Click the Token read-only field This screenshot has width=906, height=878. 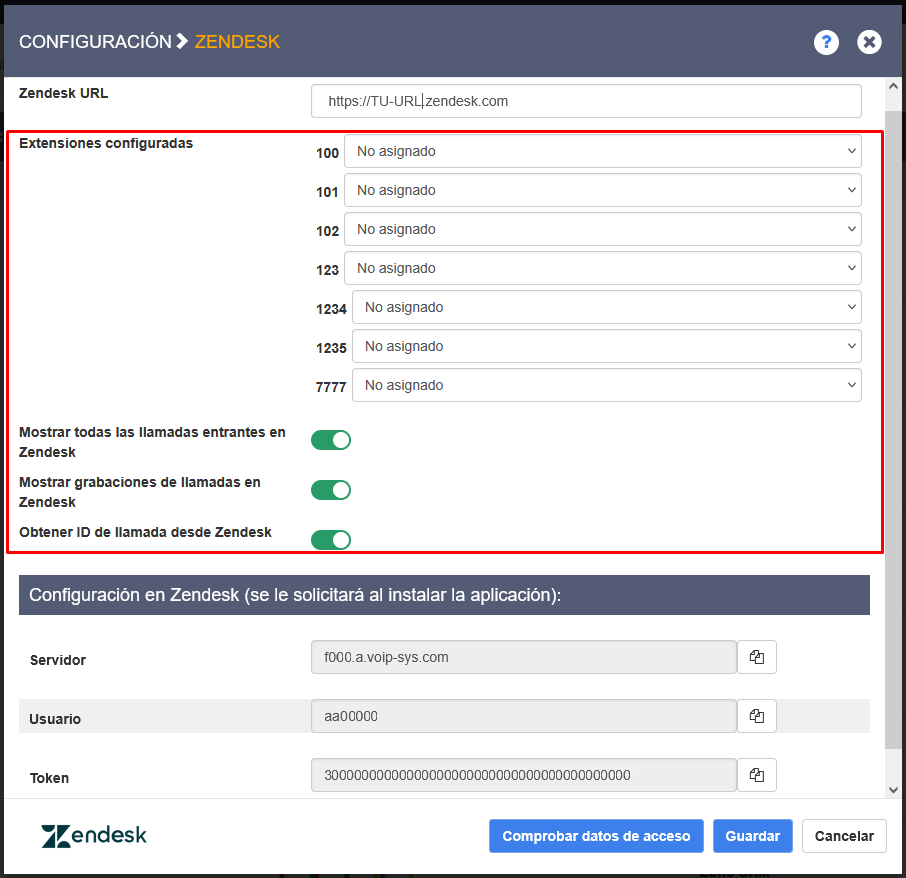click(524, 775)
